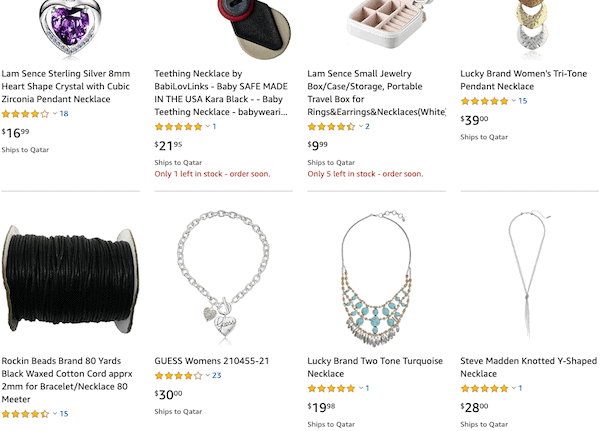Open black waxed cotton cord spool image
Screen dimensions: 600x431
tap(70, 279)
